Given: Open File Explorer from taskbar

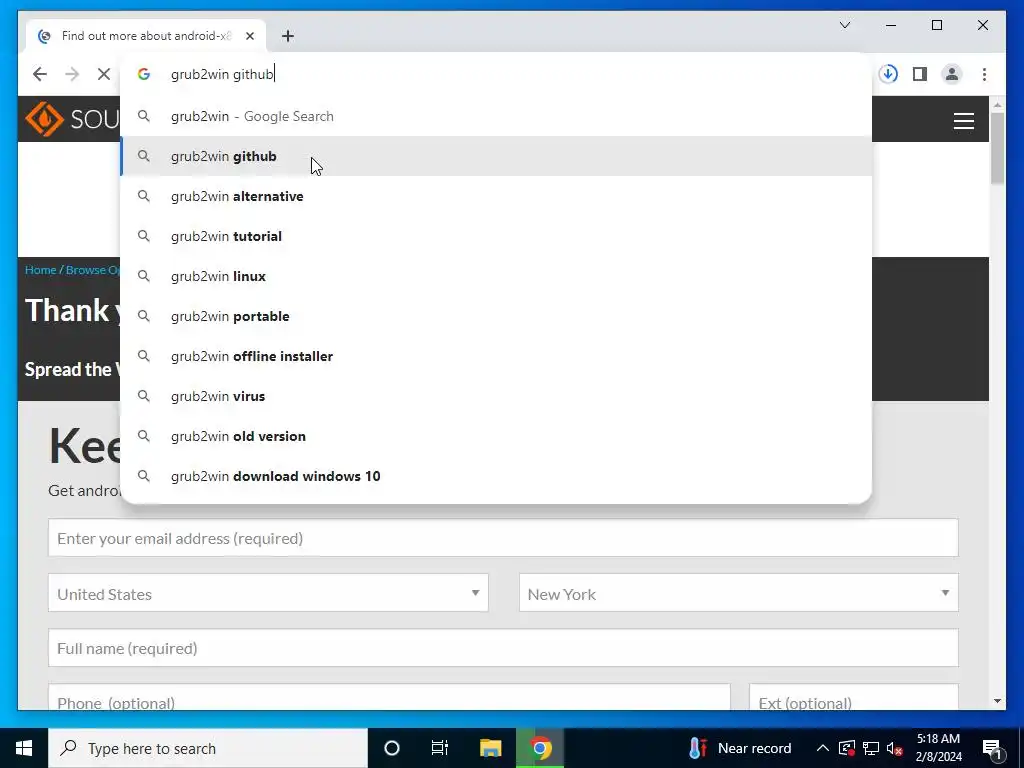Looking at the screenshot, I should [490, 748].
